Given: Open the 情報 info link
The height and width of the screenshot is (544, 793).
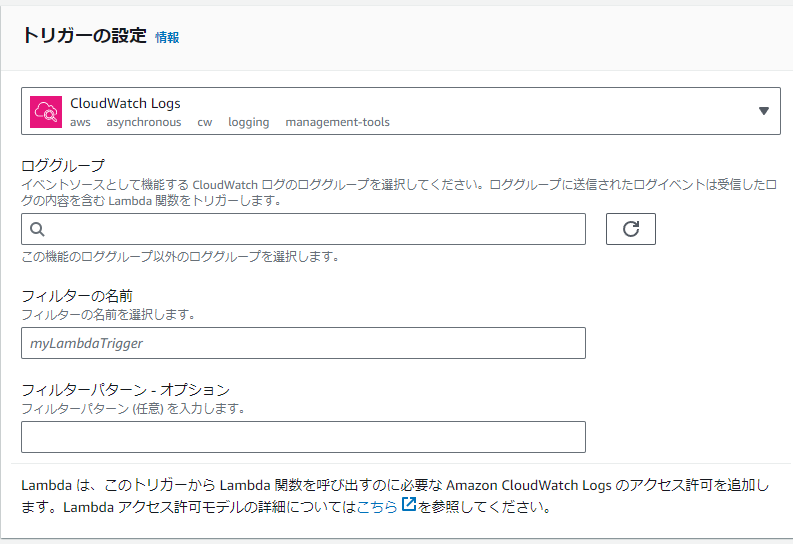Looking at the screenshot, I should (x=167, y=37).
